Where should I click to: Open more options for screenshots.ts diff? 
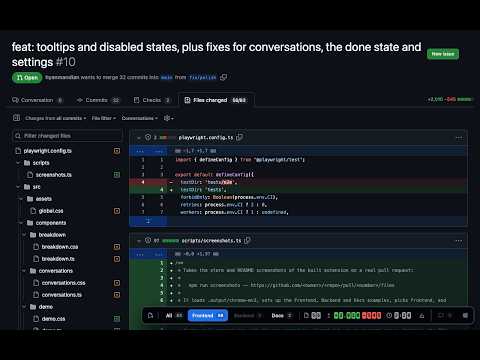459,241
